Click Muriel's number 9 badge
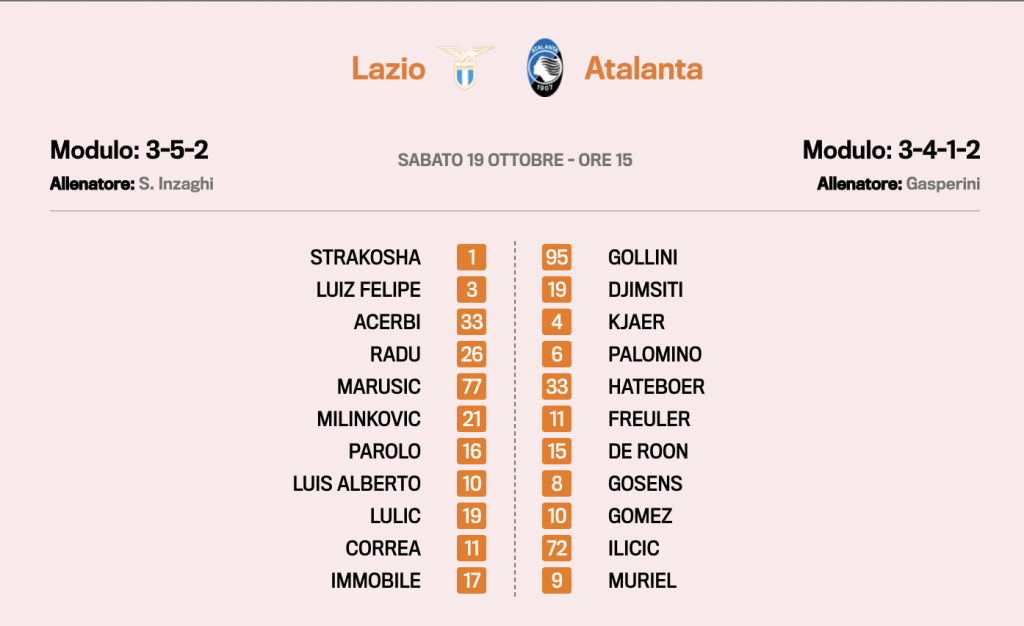Viewport: 1024px width, 626px height. coord(556,580)
